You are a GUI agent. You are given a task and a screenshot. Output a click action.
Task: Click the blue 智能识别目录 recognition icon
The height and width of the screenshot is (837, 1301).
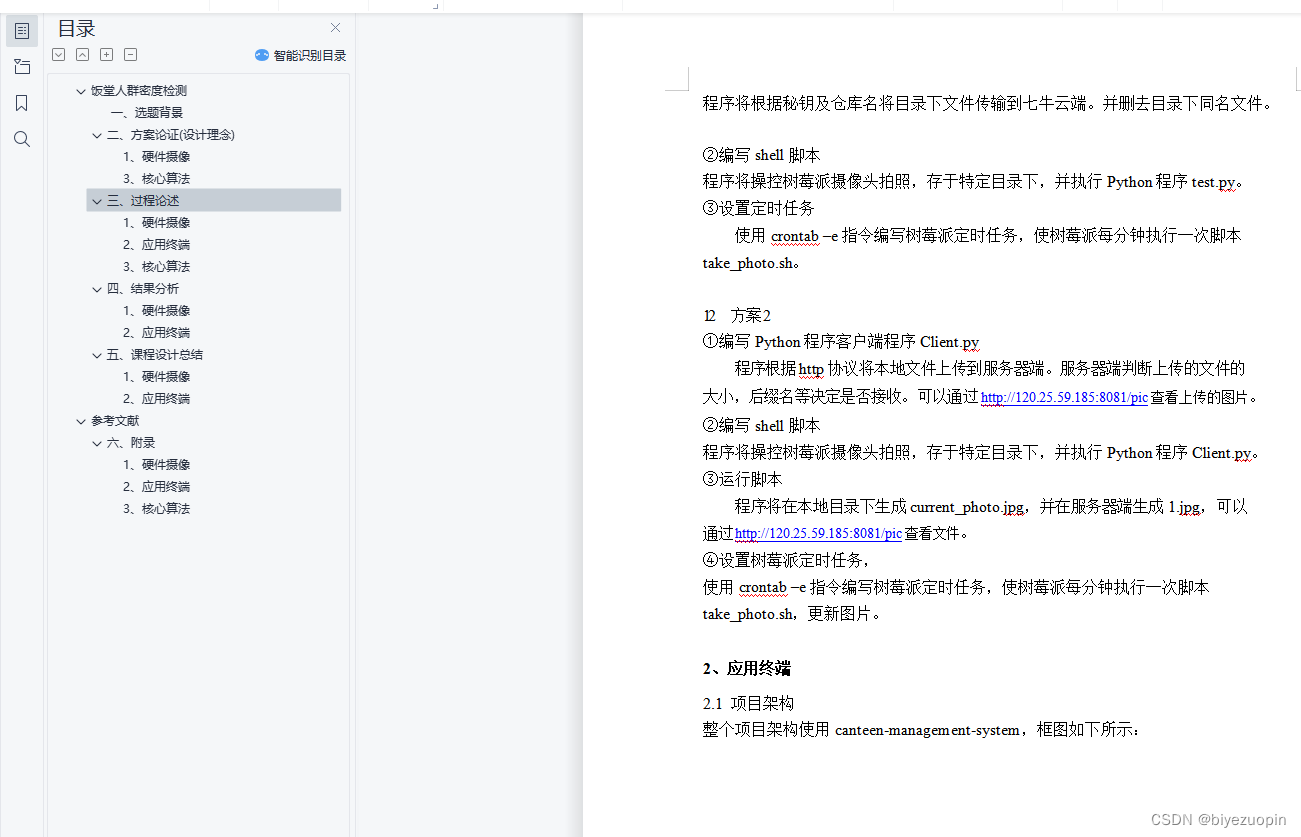pos(261,55)
